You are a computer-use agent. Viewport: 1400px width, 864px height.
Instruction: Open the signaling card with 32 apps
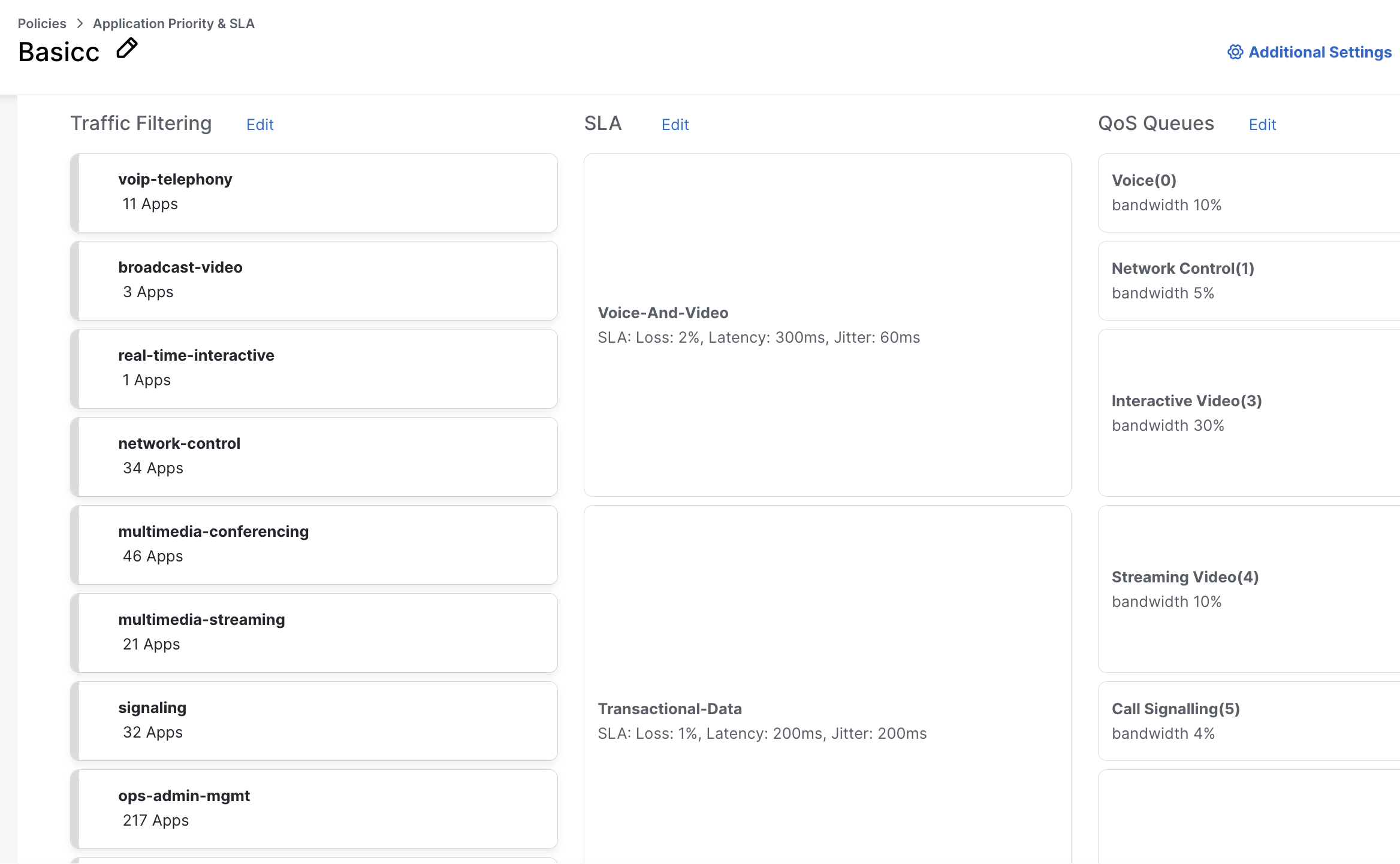point(315,721)
